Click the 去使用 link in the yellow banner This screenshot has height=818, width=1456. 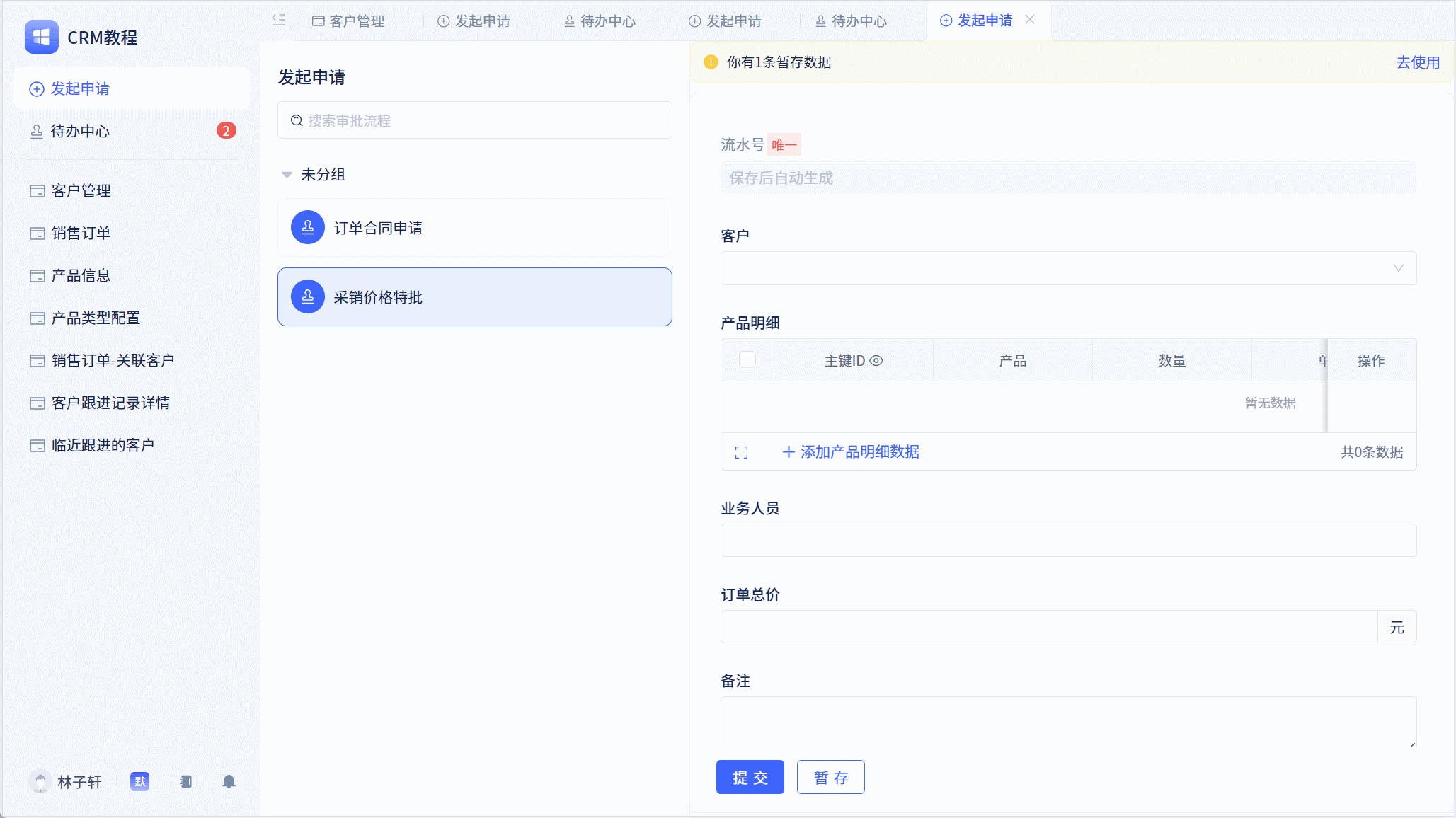[1417, 62]
